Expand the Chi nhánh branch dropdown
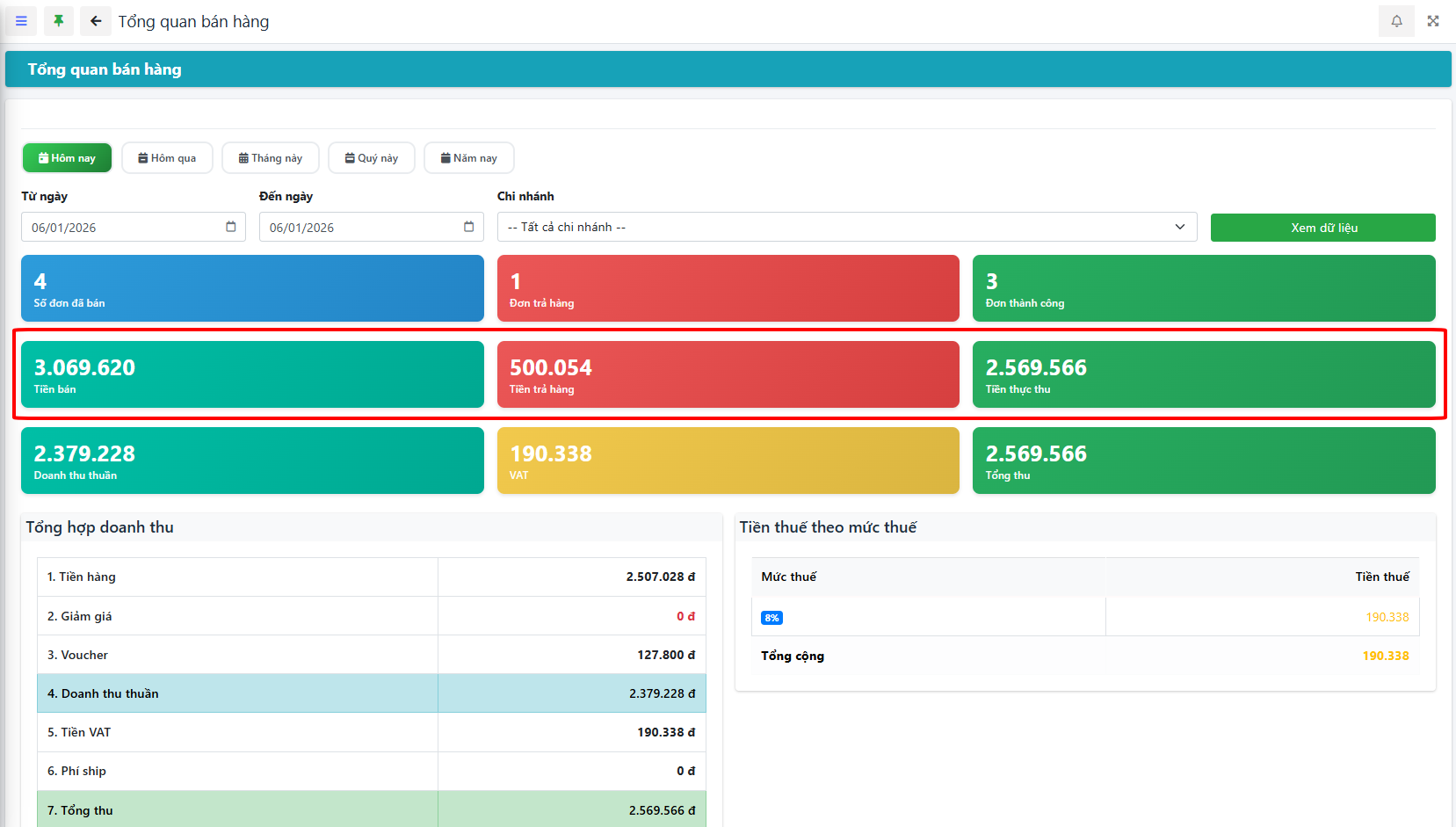The height and width of the screenshot is (827, 1456). pos(846,227)
